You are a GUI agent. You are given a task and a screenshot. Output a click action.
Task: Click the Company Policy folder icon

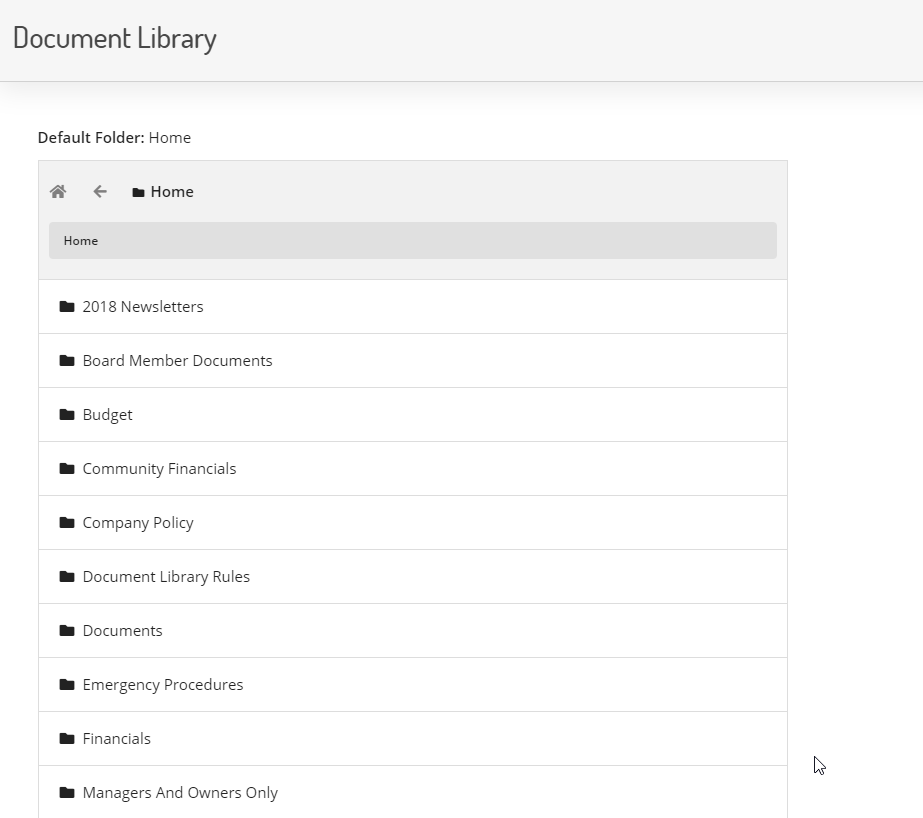pos(67,523)
